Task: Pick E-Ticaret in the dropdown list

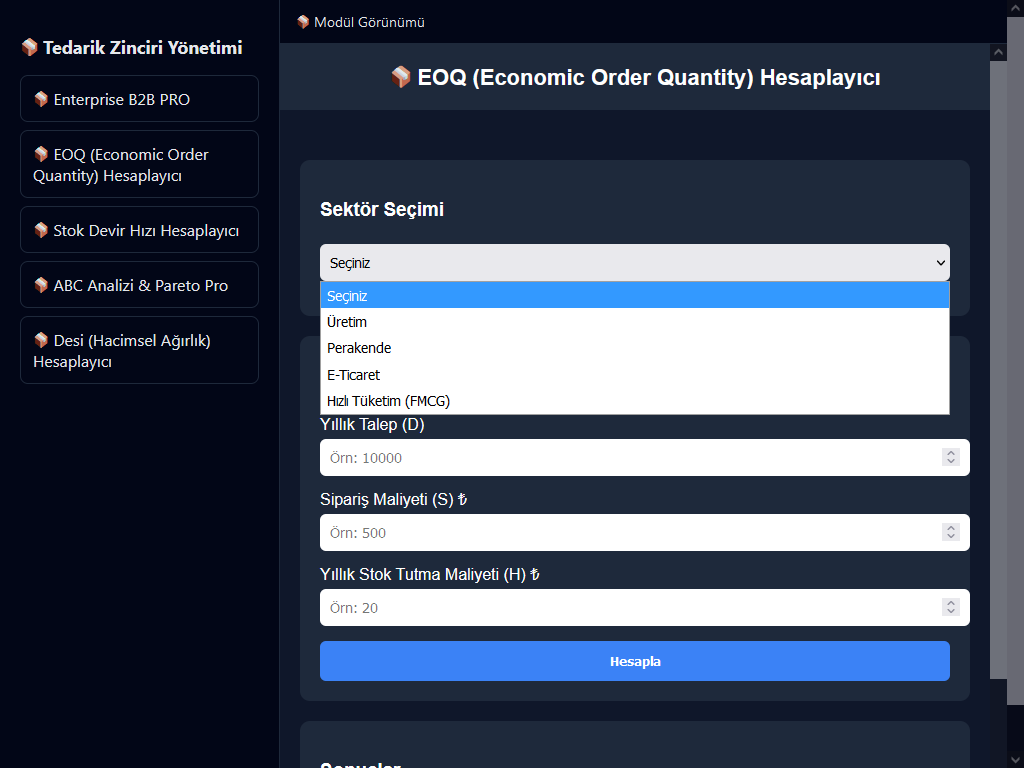Action: [x=634, y=375]
